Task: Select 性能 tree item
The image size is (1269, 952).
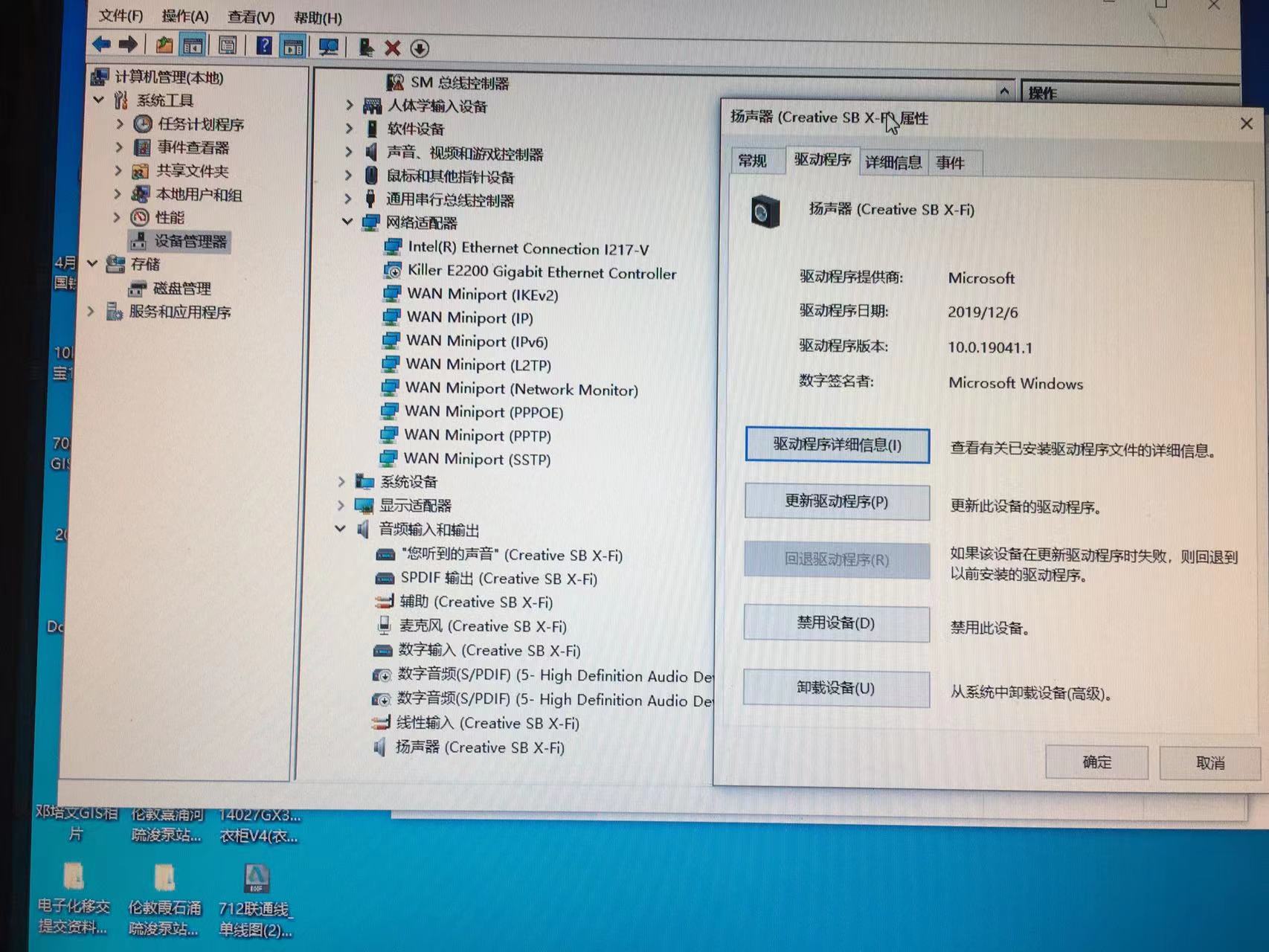Action: (169, 217)
